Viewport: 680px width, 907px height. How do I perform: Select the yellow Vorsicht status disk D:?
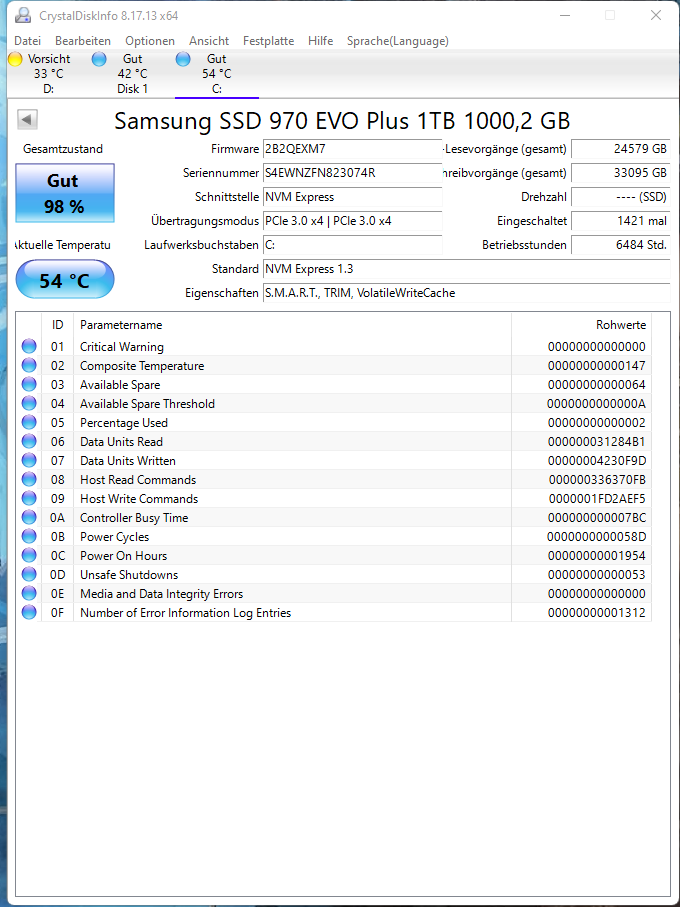point(16,59)
